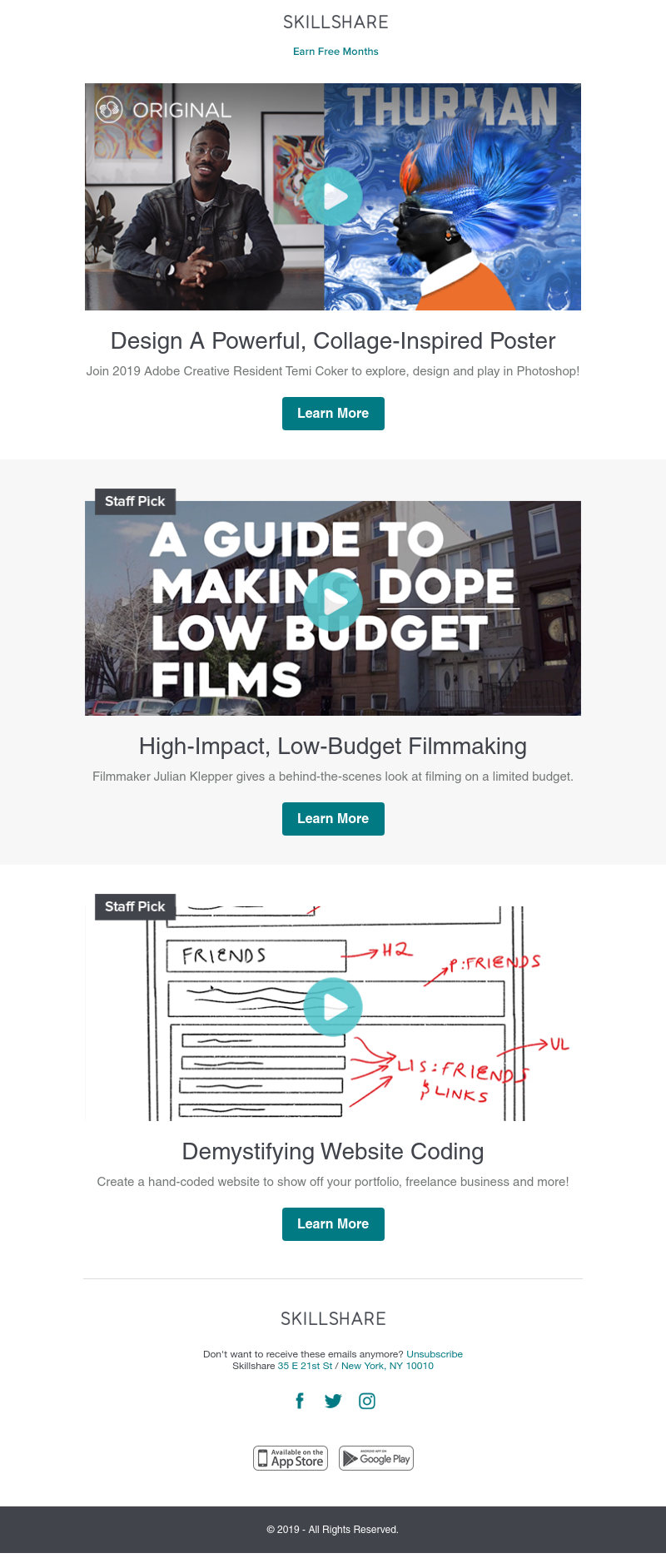This screenshot has height=1568, width=666.
Task: Click Learn More under Collage-Inspired Poster
Action: point(333,414)
